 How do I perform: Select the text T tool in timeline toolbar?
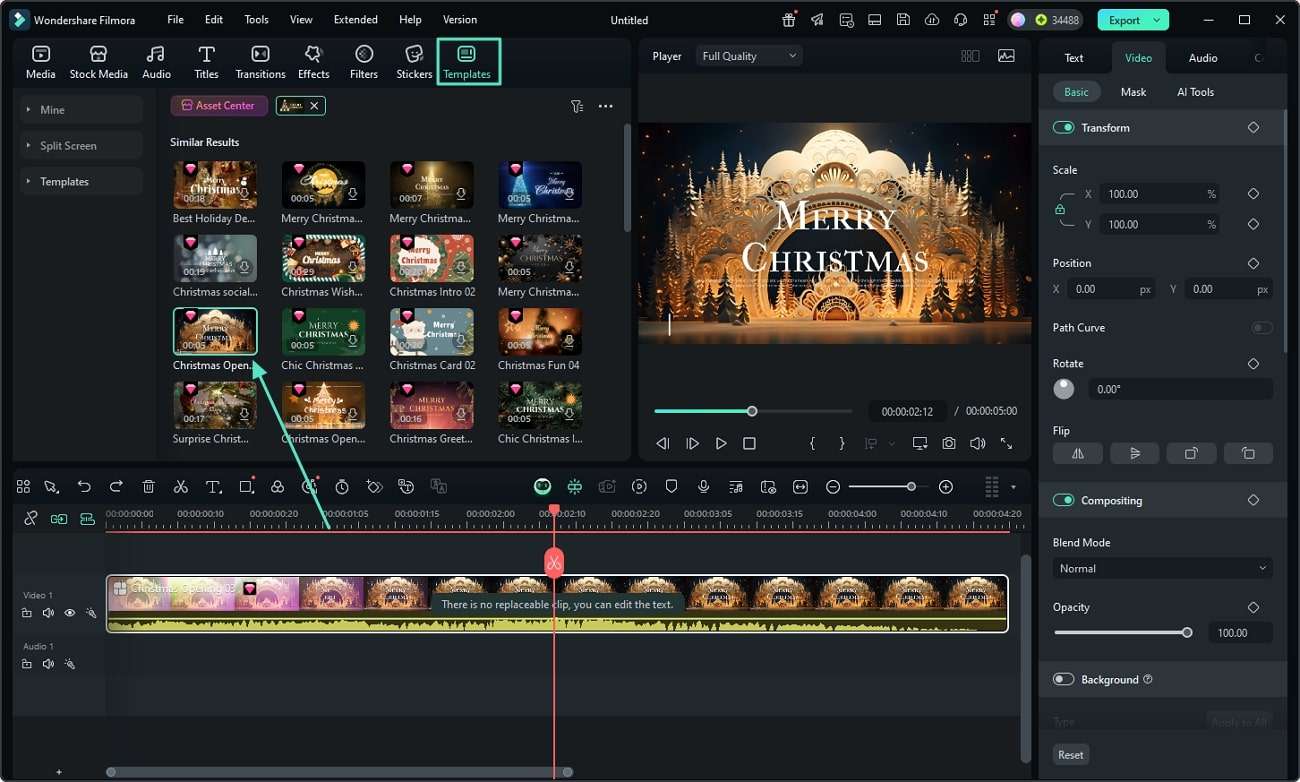pos(213,487)
